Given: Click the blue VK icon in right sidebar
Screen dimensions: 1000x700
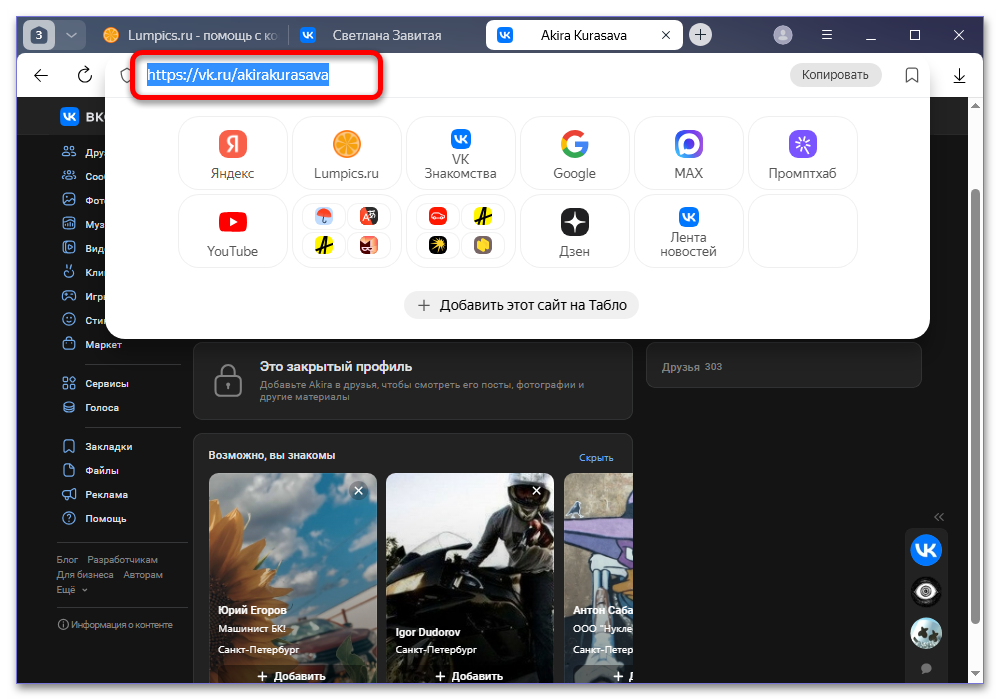Looking at the screenshot, I should coord(926,550).
